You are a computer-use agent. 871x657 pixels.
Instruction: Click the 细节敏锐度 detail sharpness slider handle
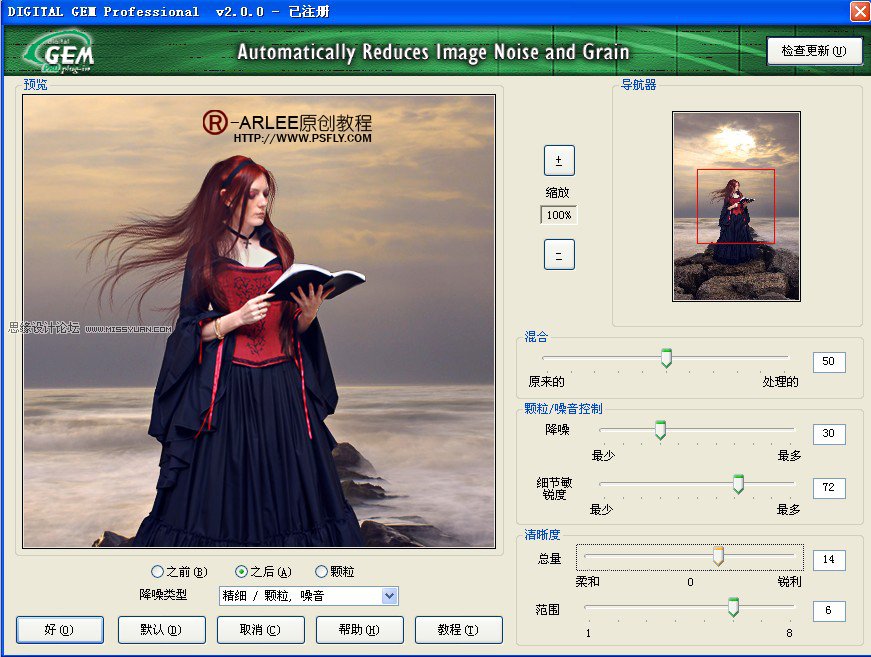738,484
